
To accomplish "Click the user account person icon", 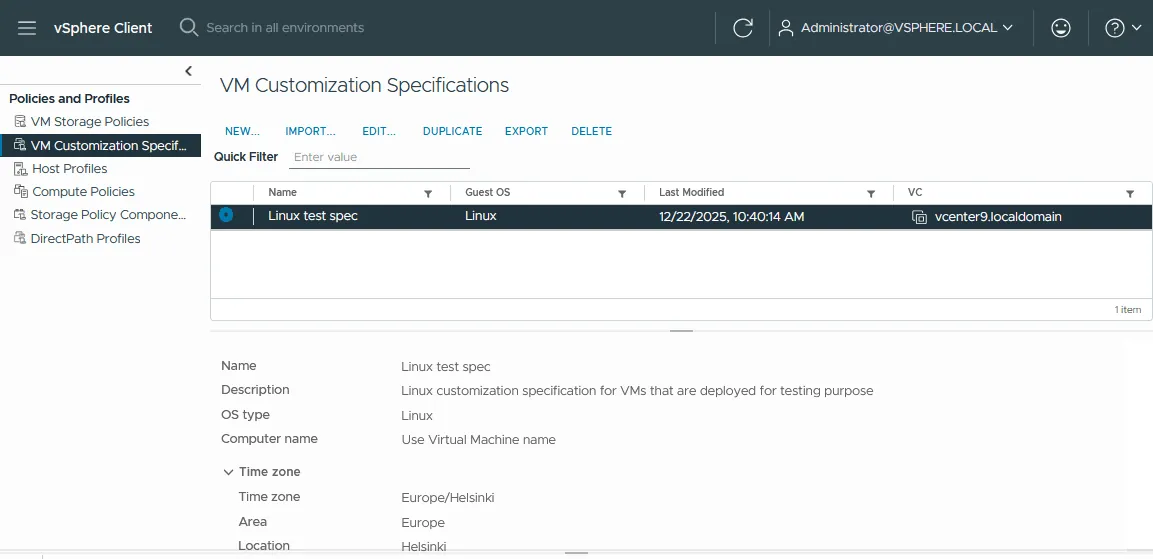I will (785, 28).
